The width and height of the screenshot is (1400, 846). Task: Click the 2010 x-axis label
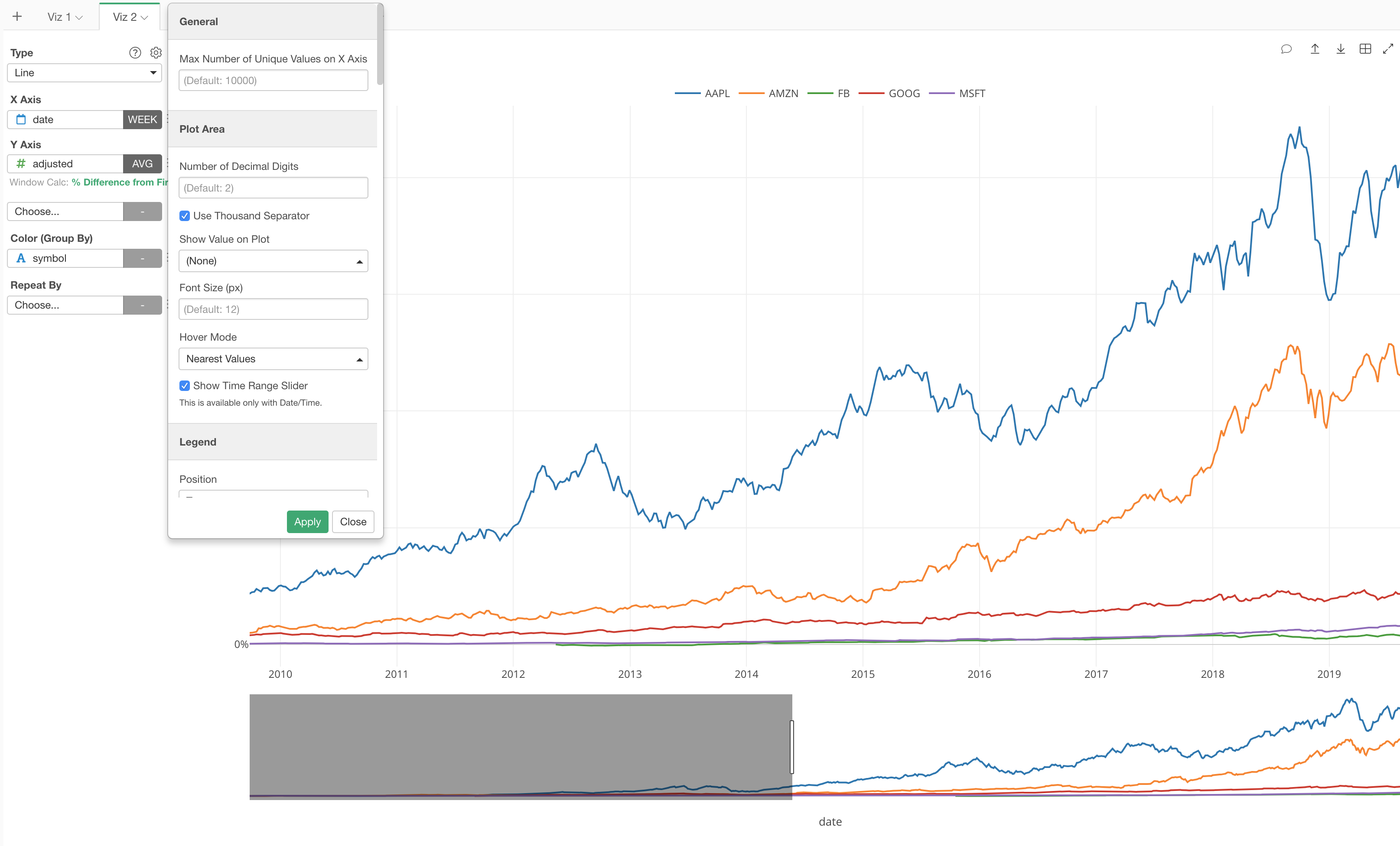coord(280,674)
